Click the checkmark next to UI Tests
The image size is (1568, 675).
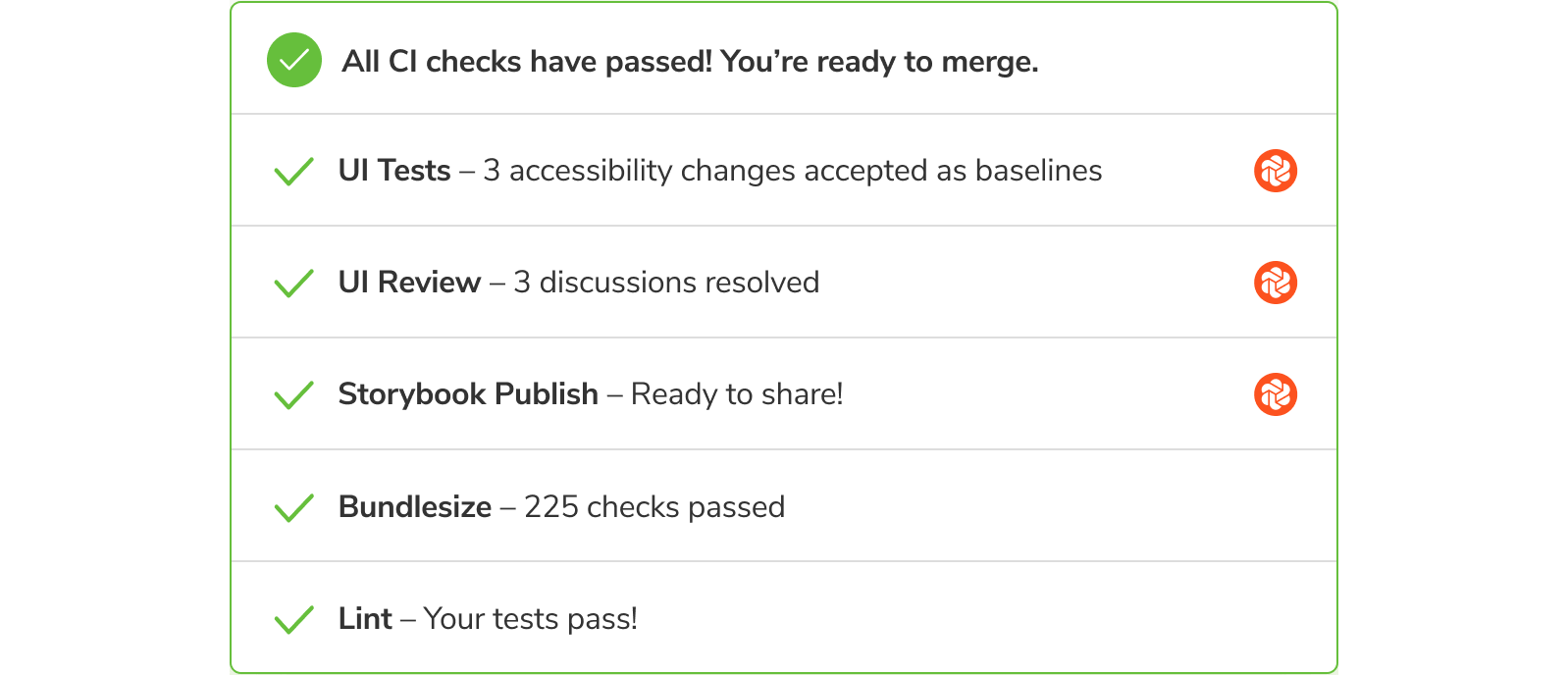pyautogui.click(x=293, y=170)
